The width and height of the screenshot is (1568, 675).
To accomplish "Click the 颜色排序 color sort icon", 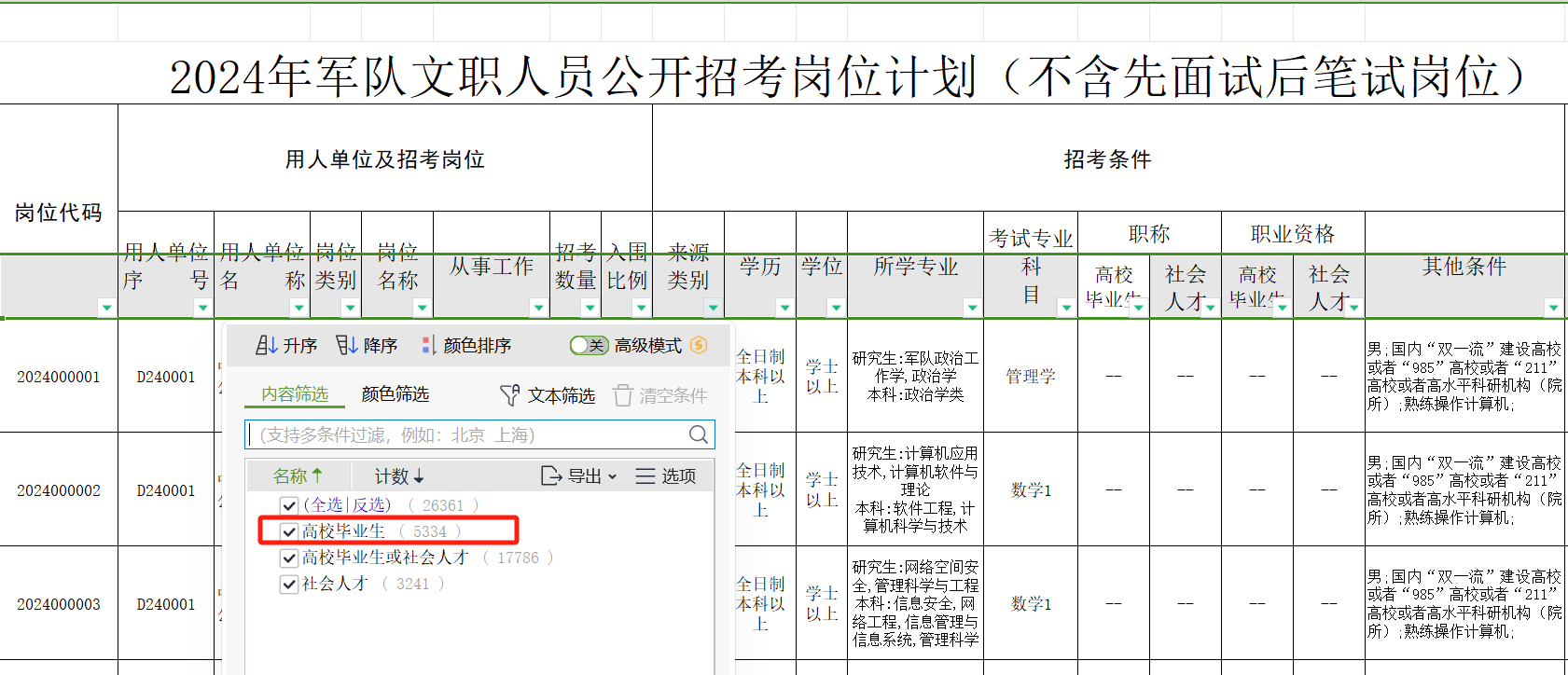I will coord(428,346).
